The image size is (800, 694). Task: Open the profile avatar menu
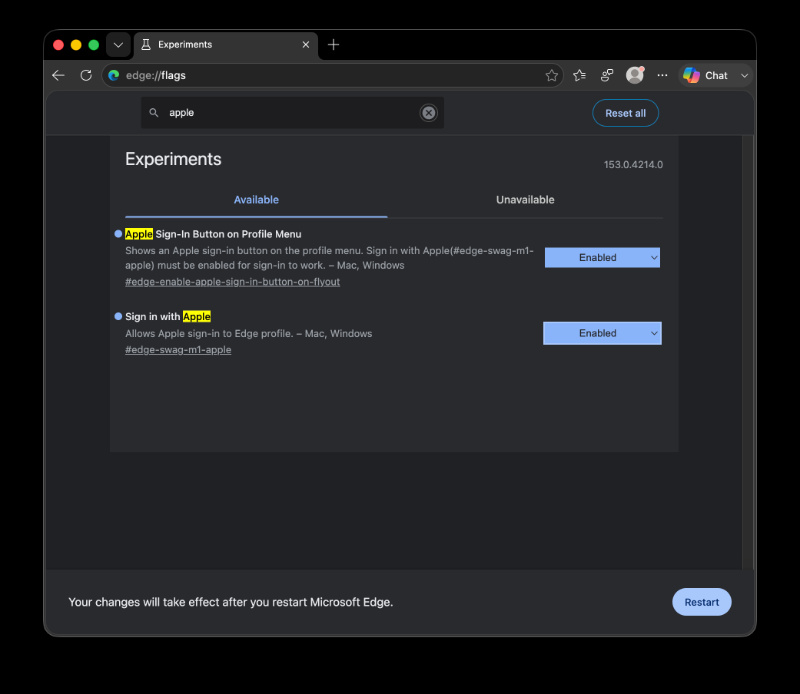coord(635,75)
